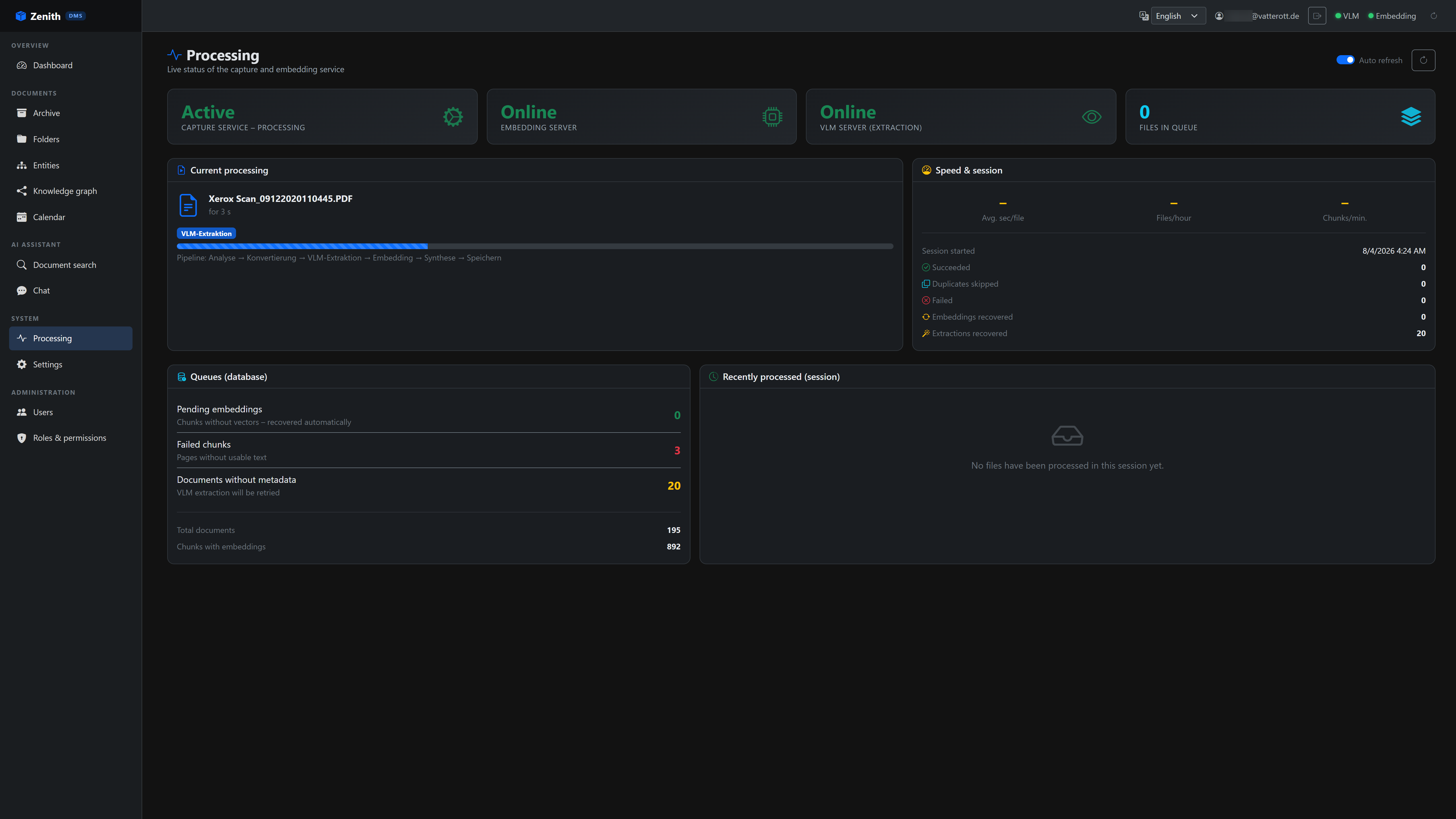Click the Chunks with embeddings value 892

pos(674,547)
